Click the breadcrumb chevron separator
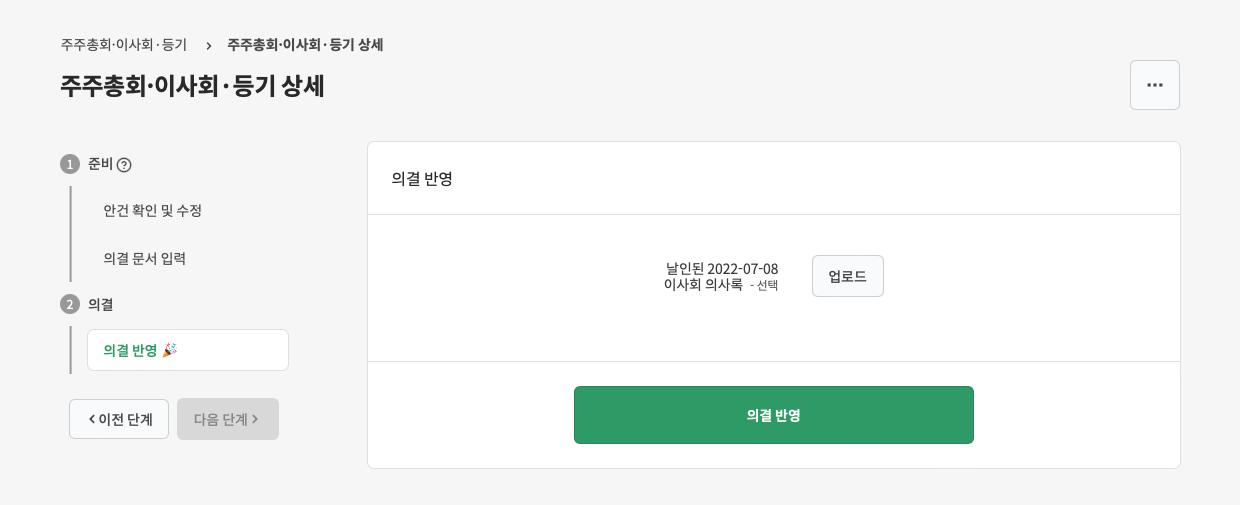1240x505 pixels. point(208,45)
